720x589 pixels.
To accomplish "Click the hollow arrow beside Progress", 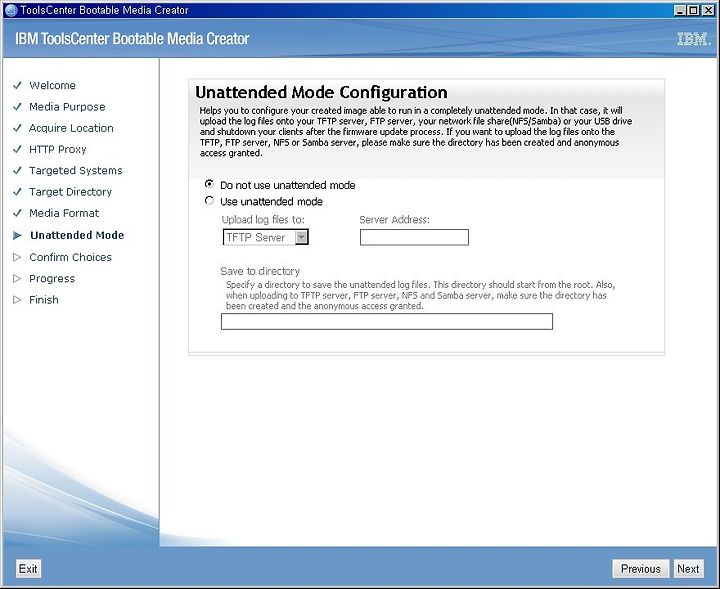I will click(17, 278).
